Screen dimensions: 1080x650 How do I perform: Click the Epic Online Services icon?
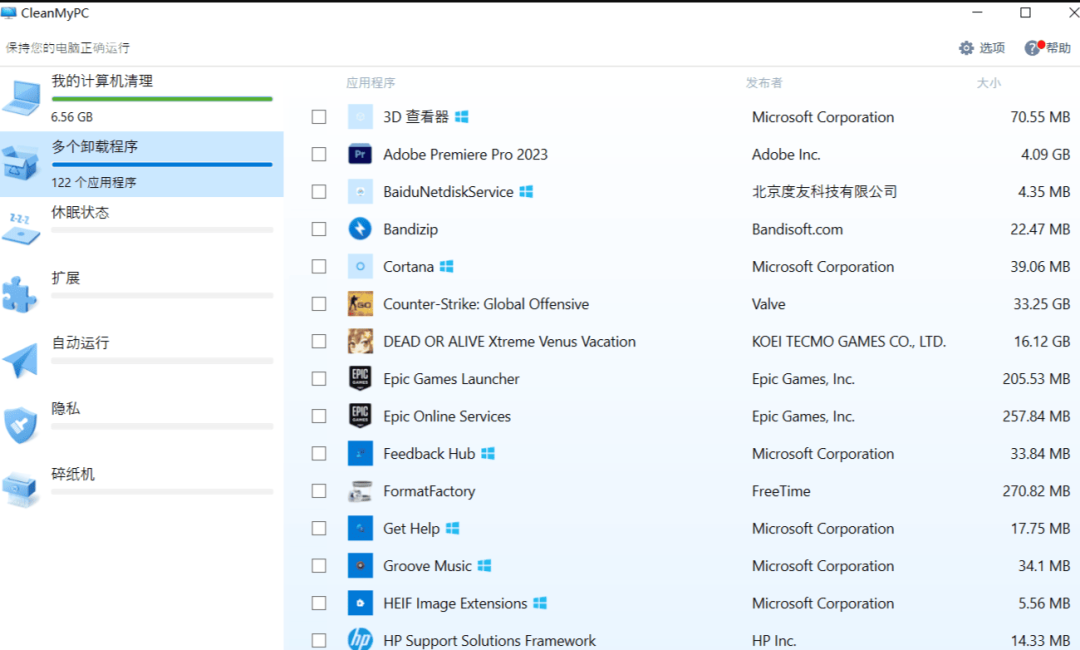(360, 416)
